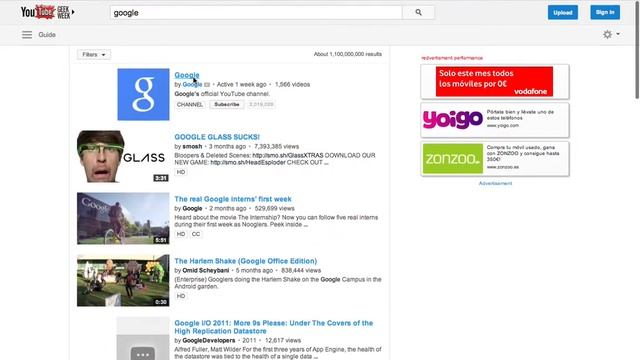Click the by Google author link under channel
This screenshot has width=640, height=360.
pos(192,84)
